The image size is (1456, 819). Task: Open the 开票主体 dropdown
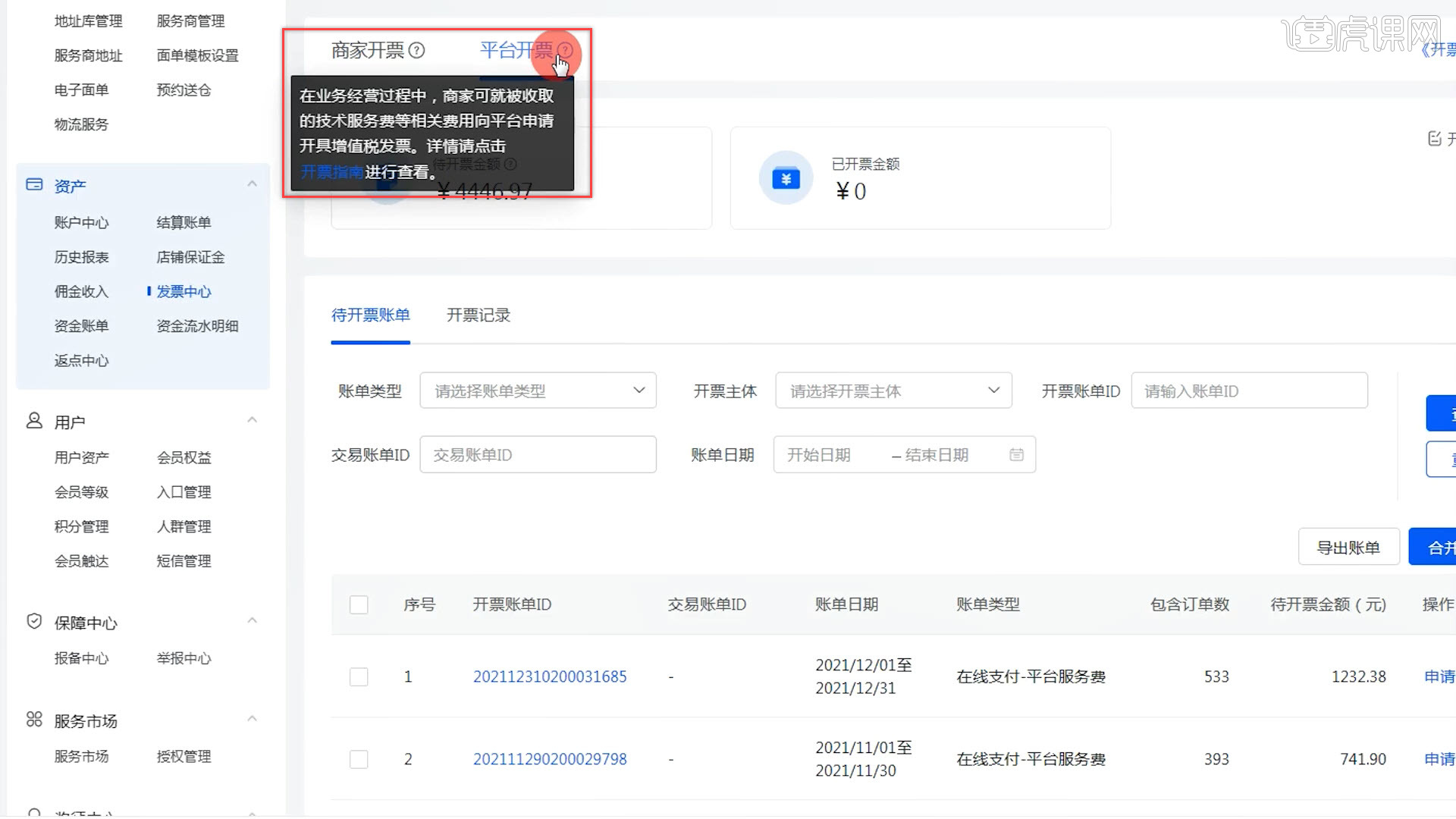[x=893, y=391]
